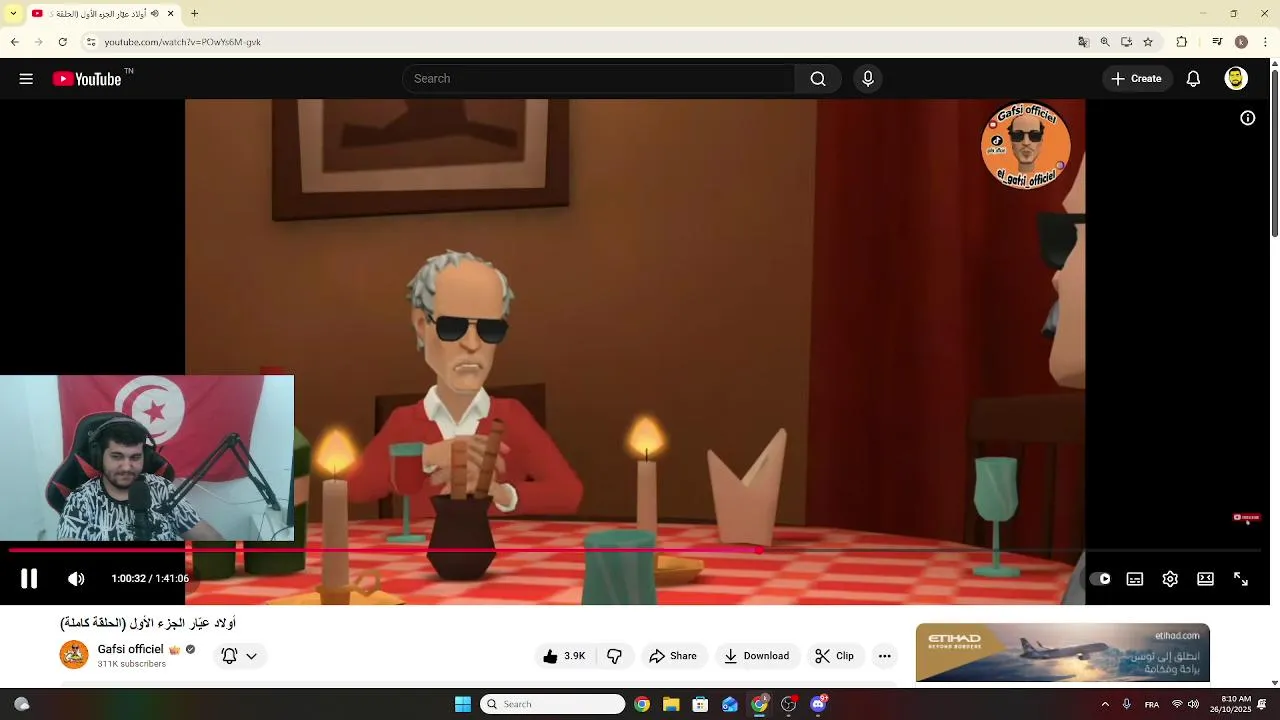
Task: Open Discord from the taskbar
Action: tap(818, 704)
